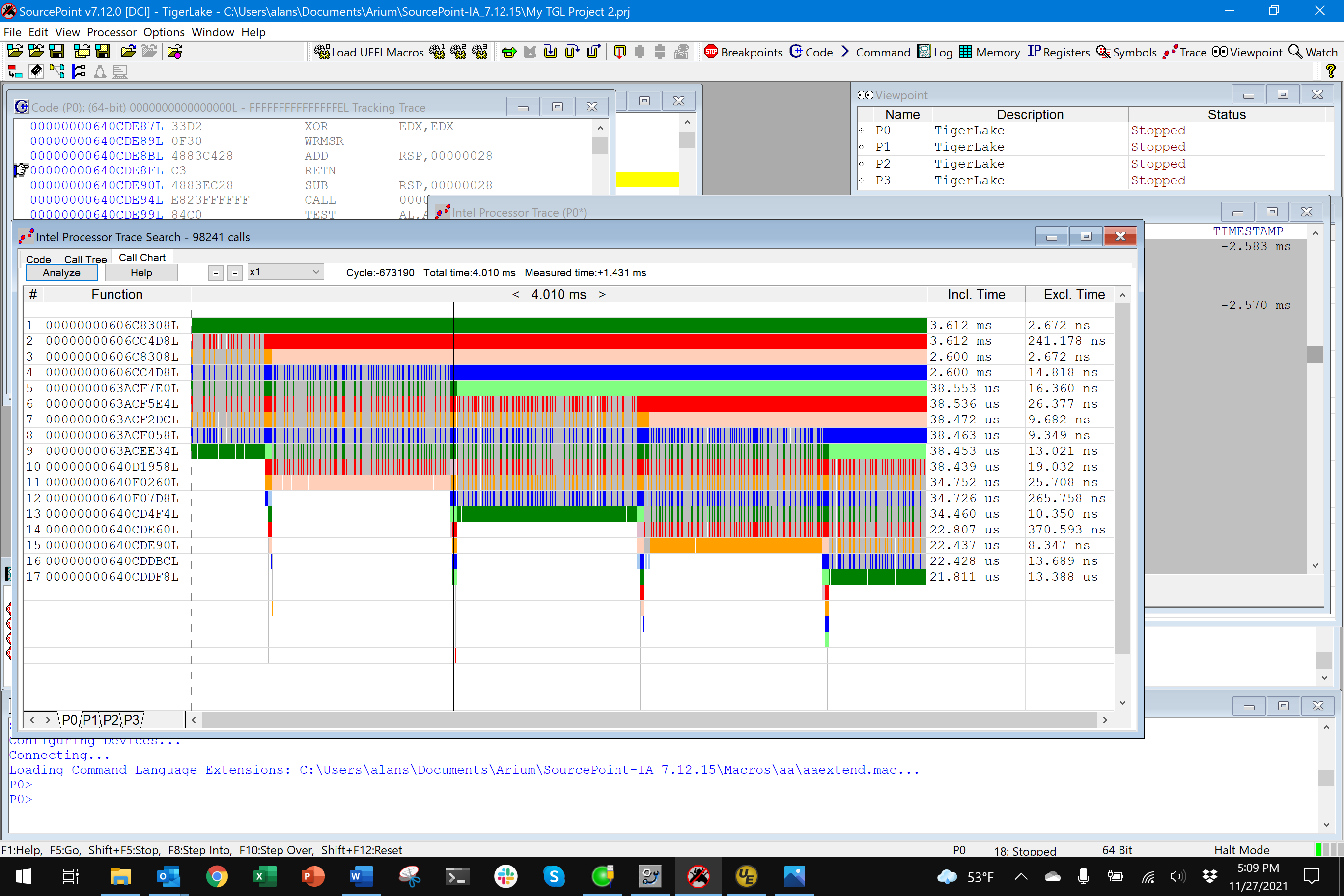Open the Code view from toolbar
The width and height of the screenshot is (1344, 896).
click(812, 52)
